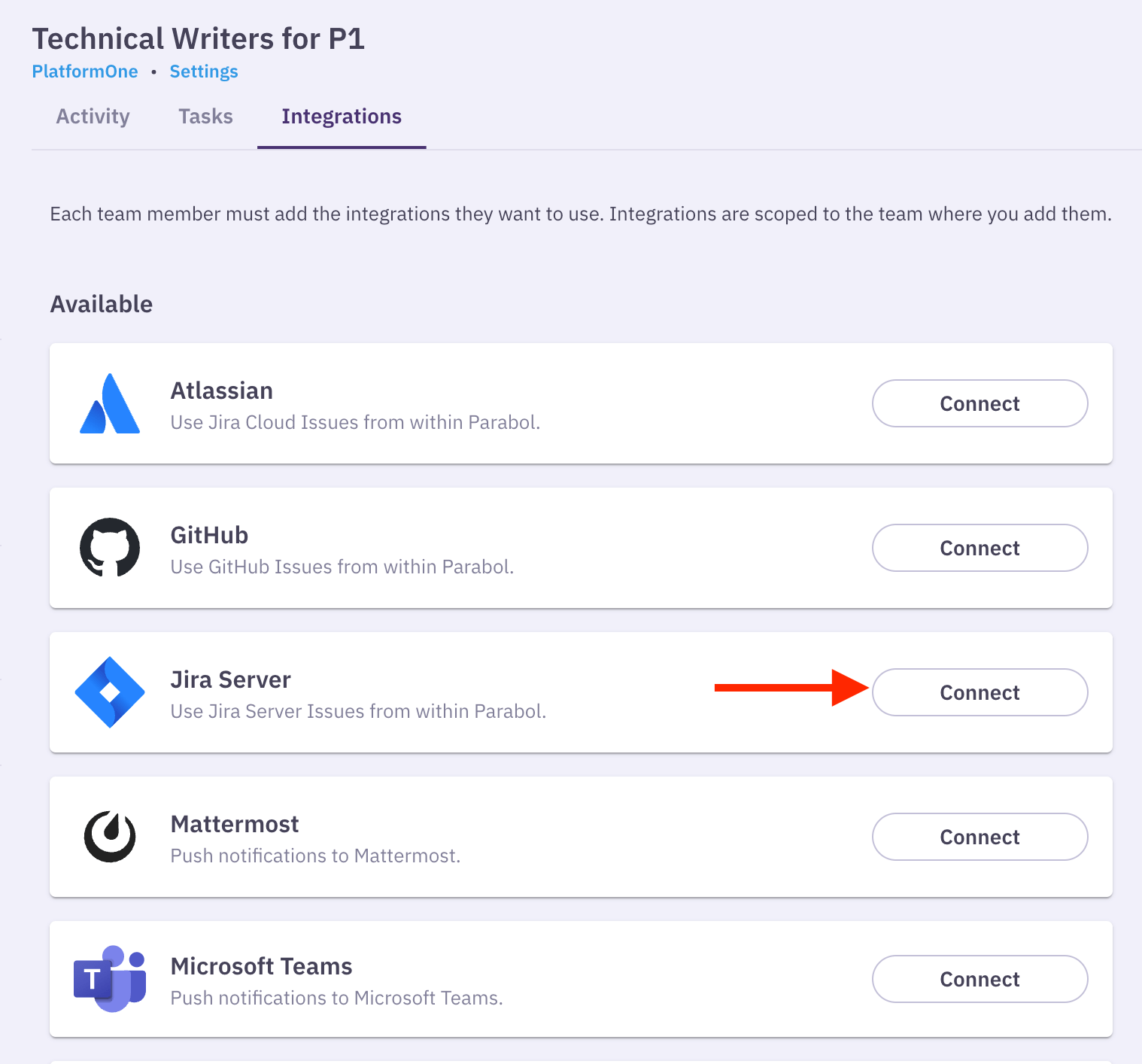Image resolution: width=1142 pixels, height=1064 pixels.
Task: Click the Jira Server integration title
Action: [231, 680]
